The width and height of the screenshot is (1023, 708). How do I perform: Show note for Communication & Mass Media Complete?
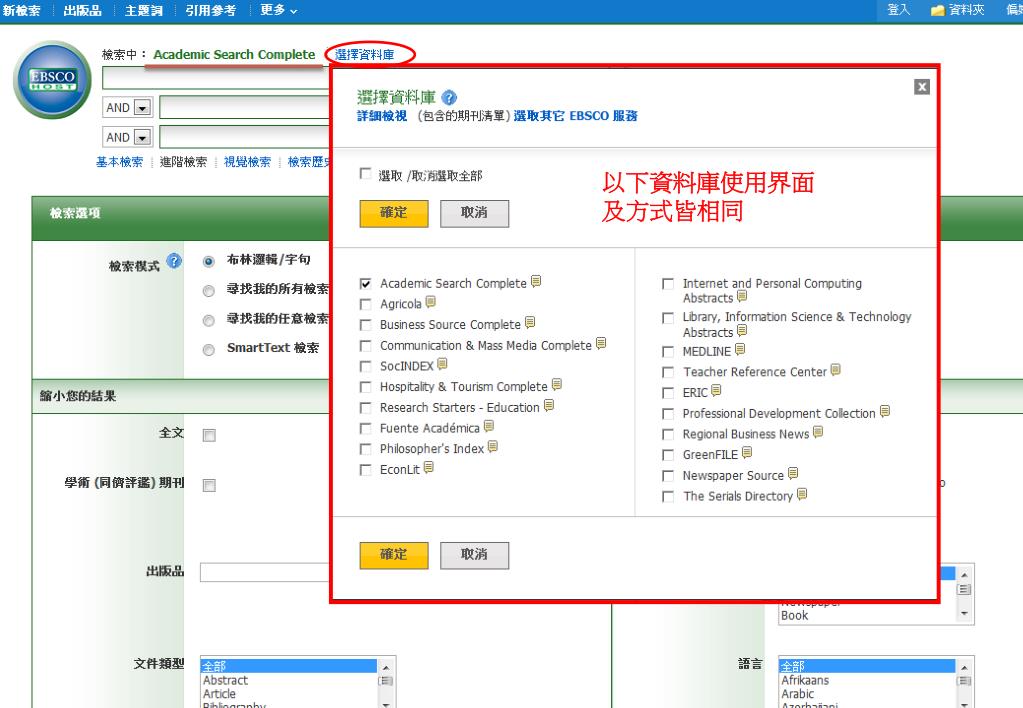click(601, 343)
